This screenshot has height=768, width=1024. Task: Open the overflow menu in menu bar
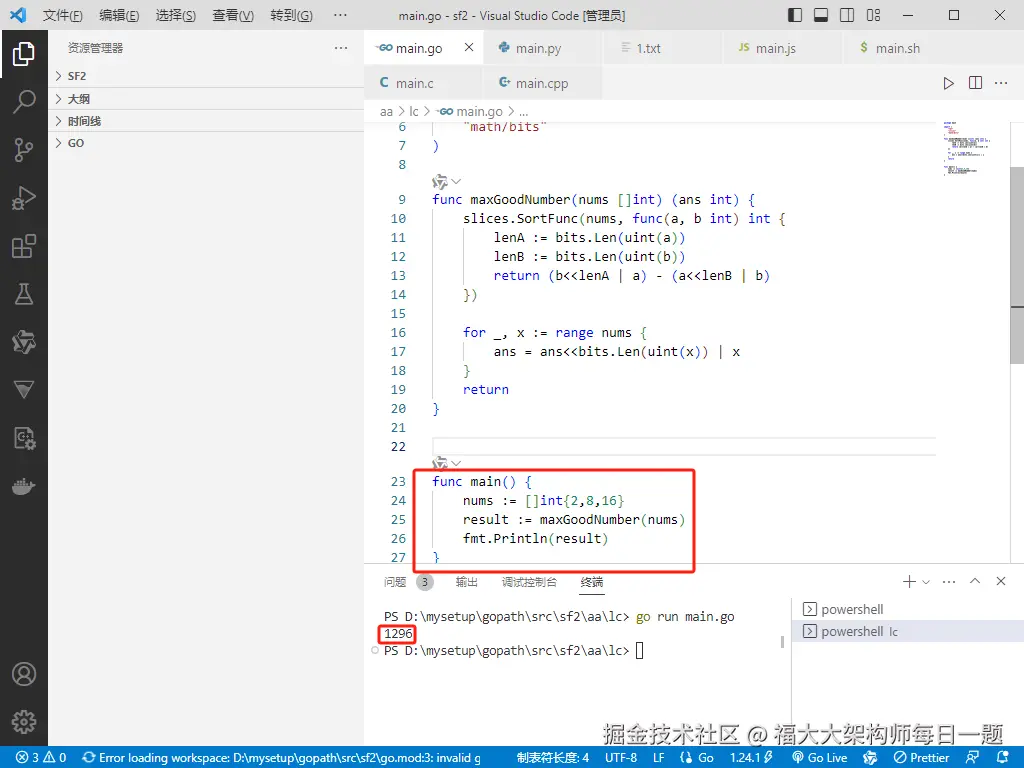click(340, 15)
